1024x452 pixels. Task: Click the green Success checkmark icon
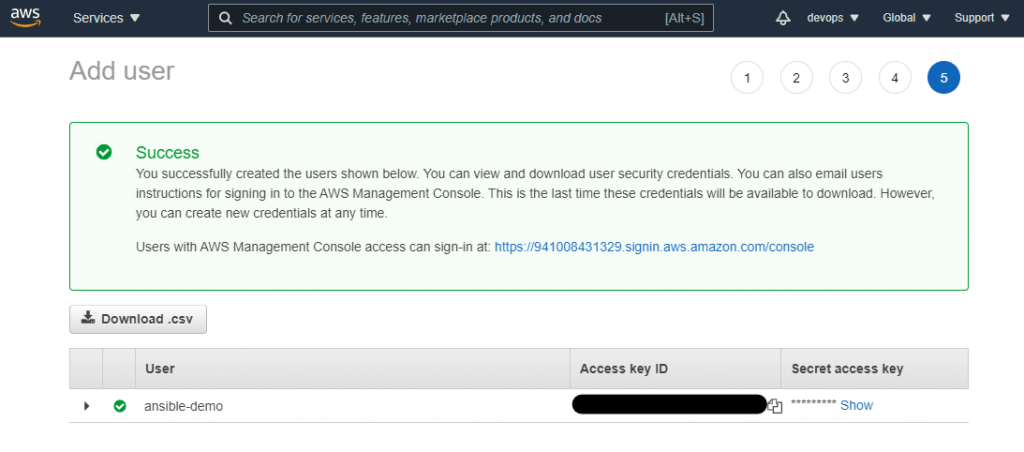pyautogui.click(x=104, y=152)
